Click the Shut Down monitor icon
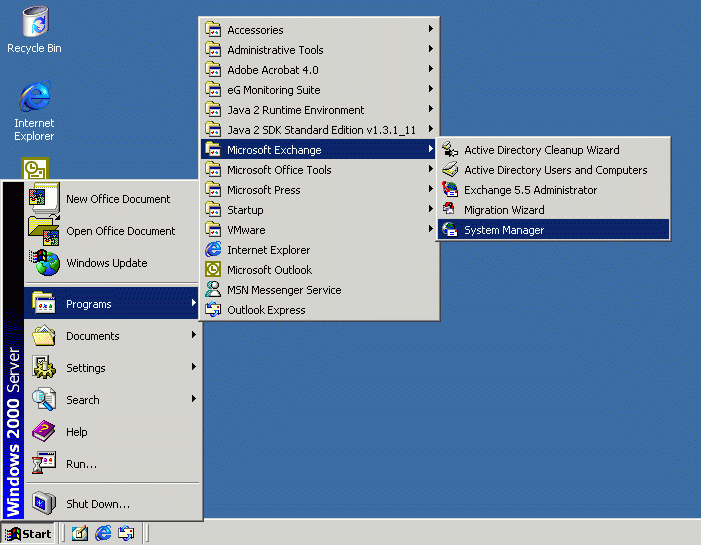Screen dimensions: 701x545 (44, 503)
